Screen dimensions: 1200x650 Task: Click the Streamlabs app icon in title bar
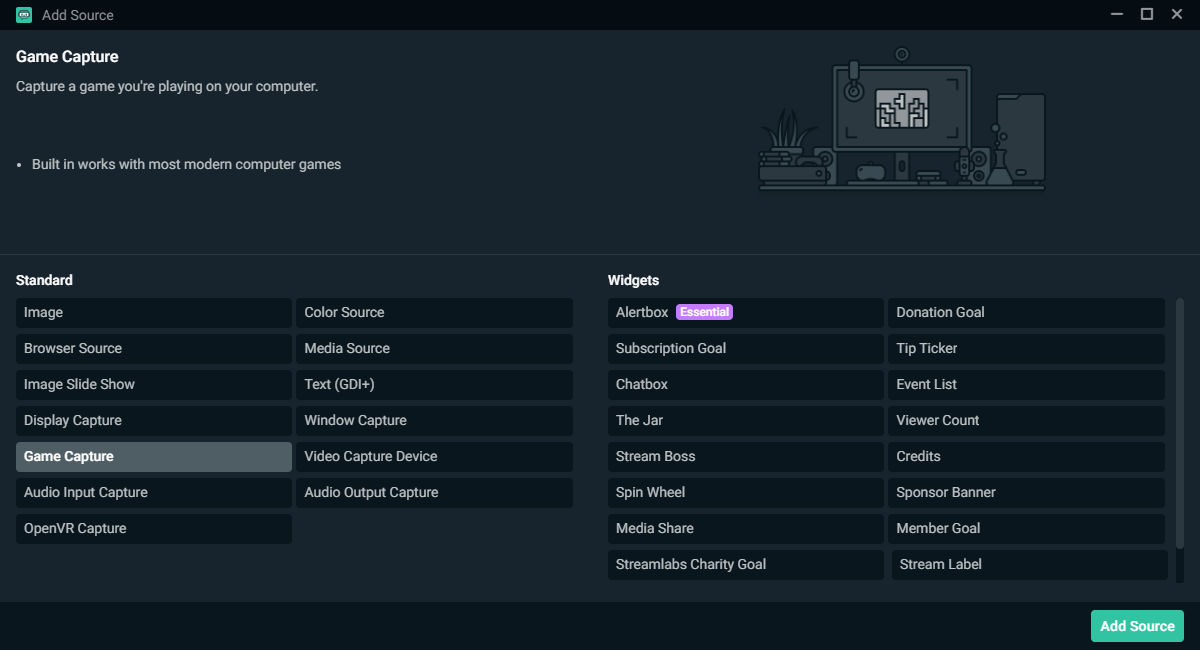(24, 15)
